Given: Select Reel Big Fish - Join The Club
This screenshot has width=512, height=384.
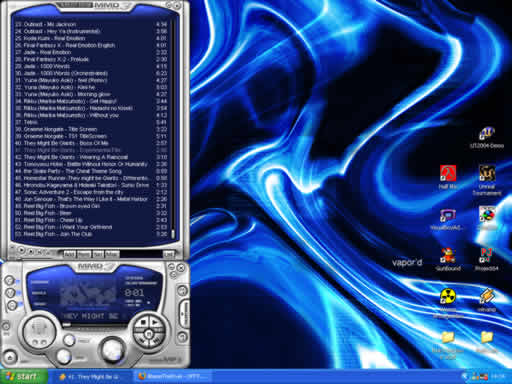Looking at the screenshot, I should [91, 234].
